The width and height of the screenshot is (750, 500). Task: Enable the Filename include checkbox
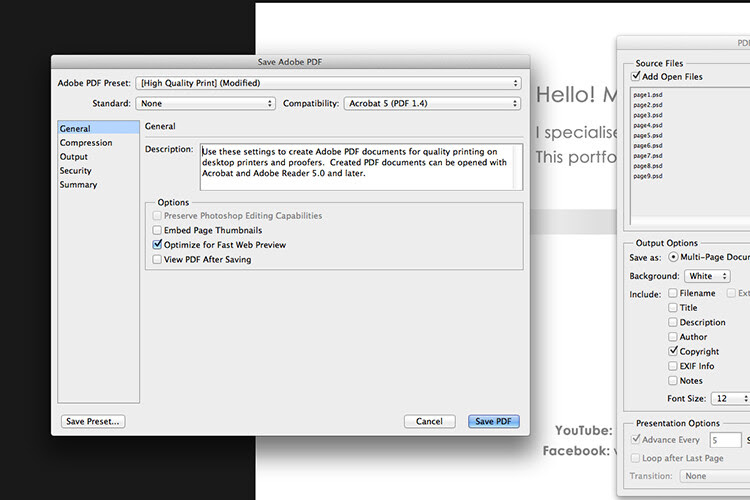673,293
